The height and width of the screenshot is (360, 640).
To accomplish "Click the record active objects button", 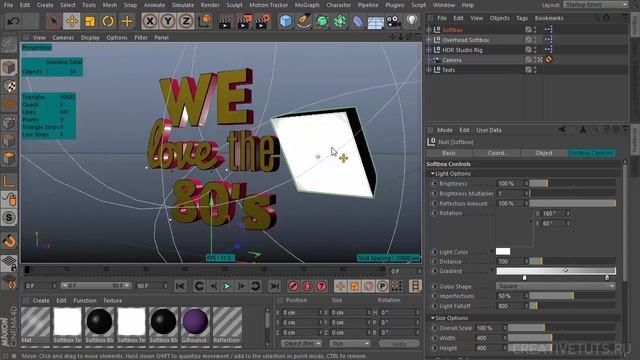I will (x=293, y=286).
